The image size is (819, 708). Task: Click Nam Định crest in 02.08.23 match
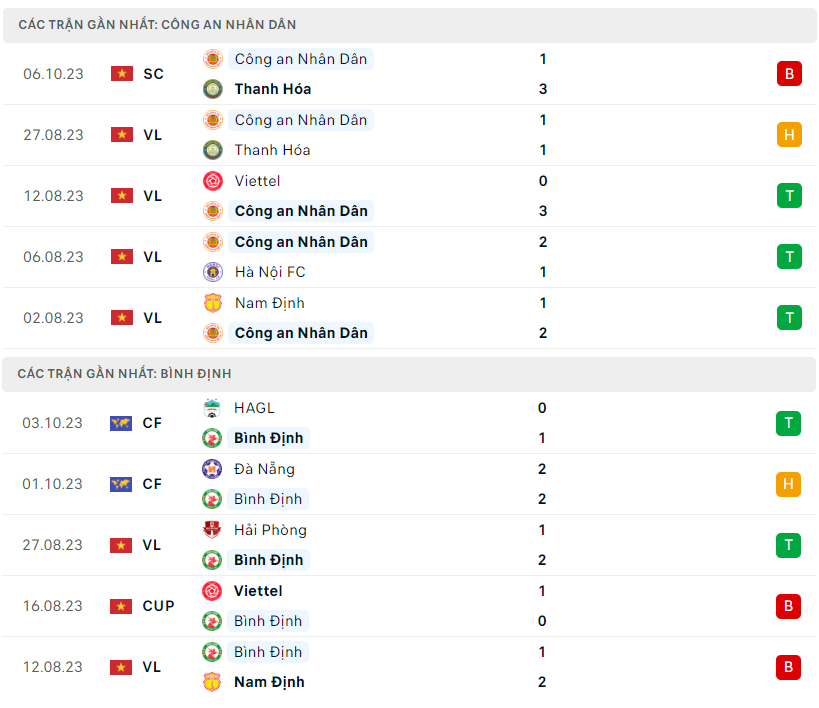[213, 303]
